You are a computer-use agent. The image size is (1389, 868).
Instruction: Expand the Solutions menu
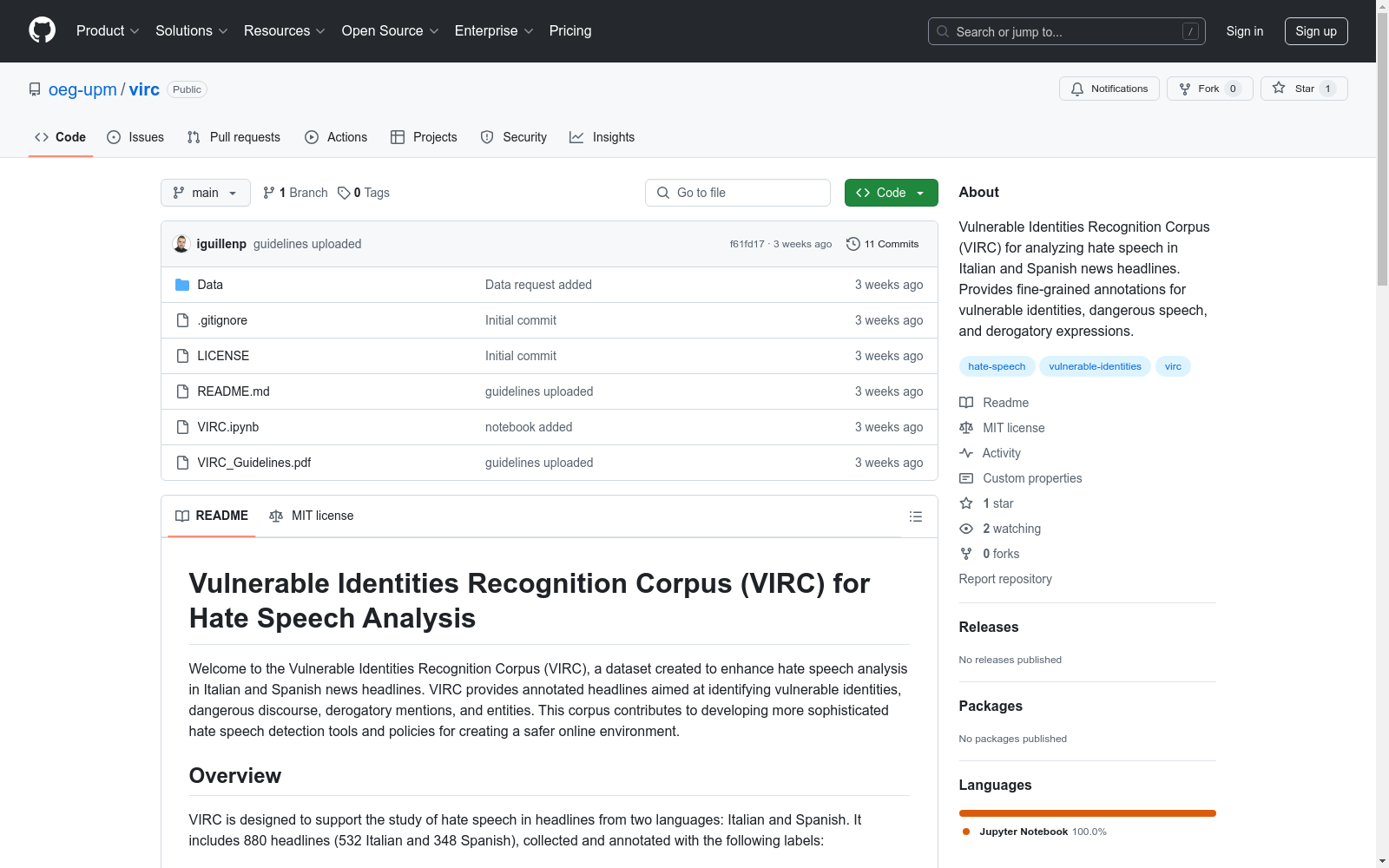coord(192,31)
